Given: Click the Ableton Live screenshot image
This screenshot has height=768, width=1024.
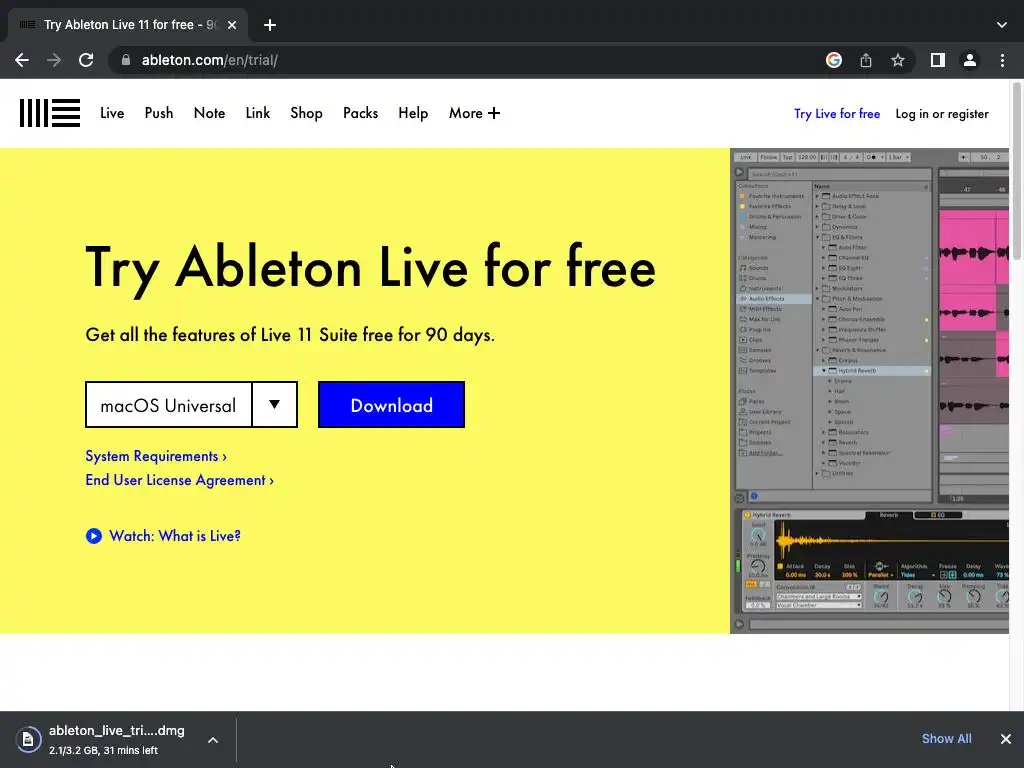Looking at the screenshot, I should (869, 391).
